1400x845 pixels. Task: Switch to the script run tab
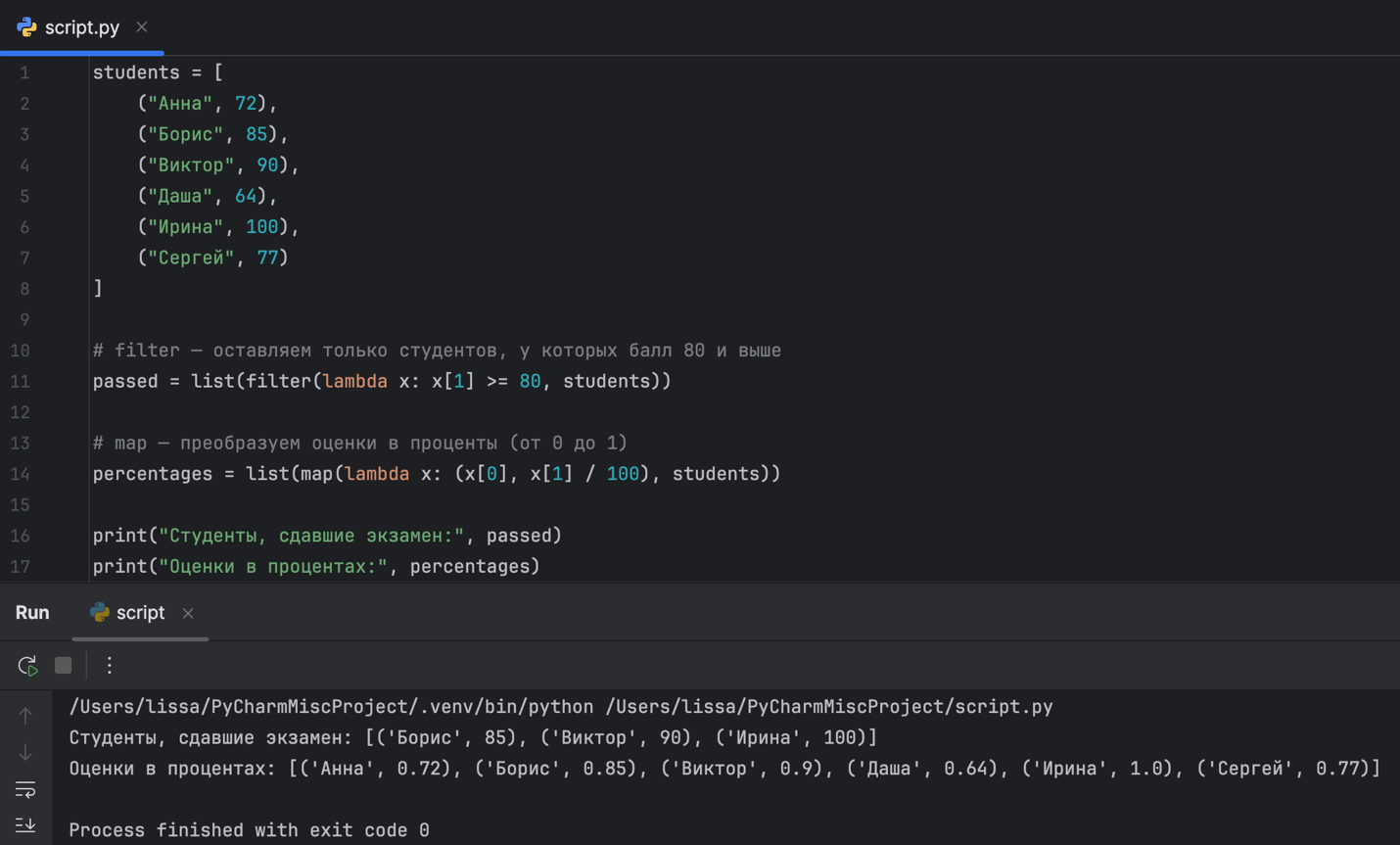(140, 613)
